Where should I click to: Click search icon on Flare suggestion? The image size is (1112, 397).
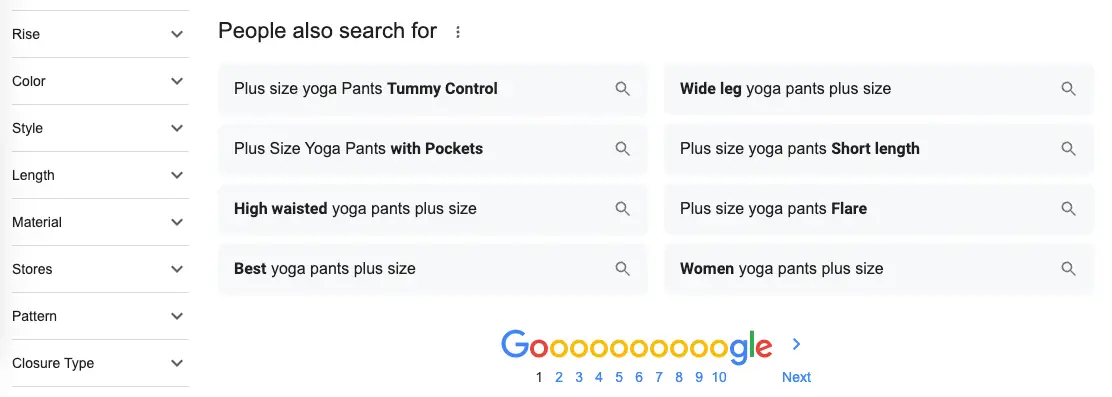click(x=1069, y=208)
